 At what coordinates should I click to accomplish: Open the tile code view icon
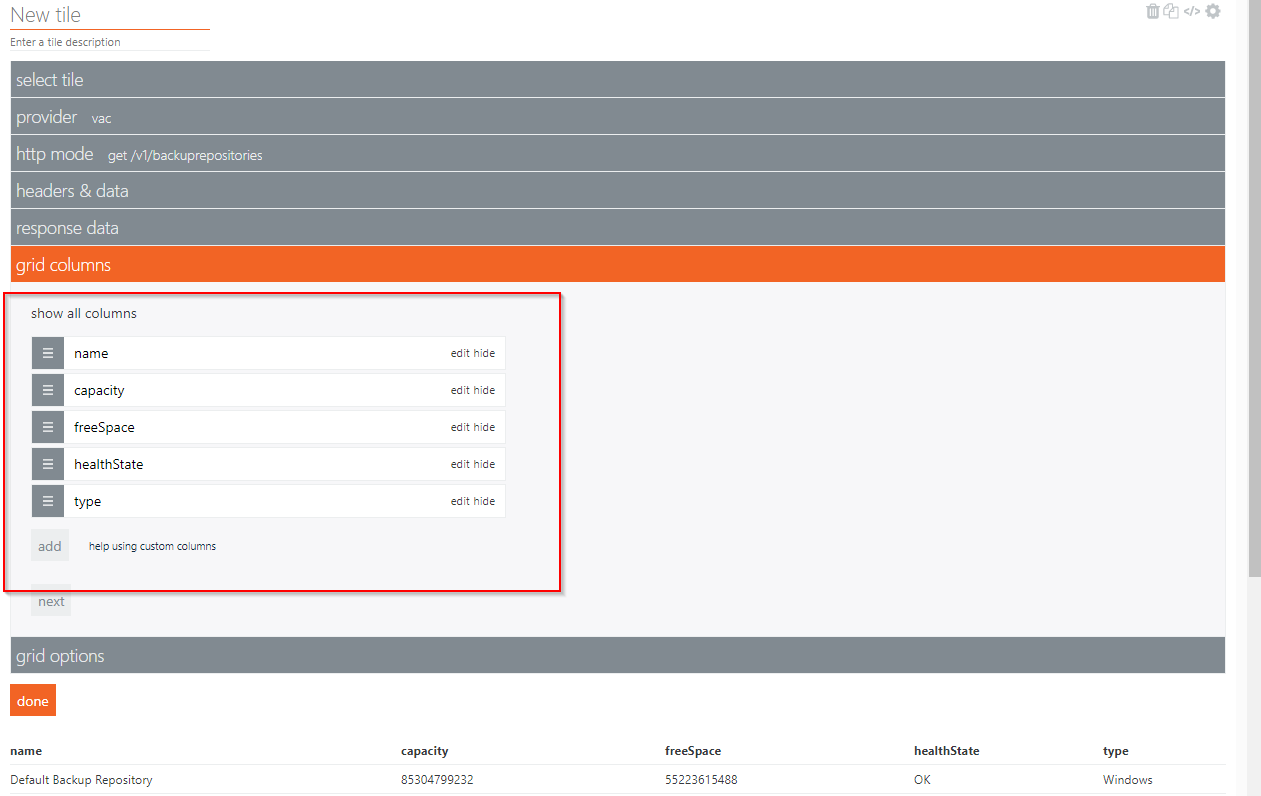[1191, 11]
